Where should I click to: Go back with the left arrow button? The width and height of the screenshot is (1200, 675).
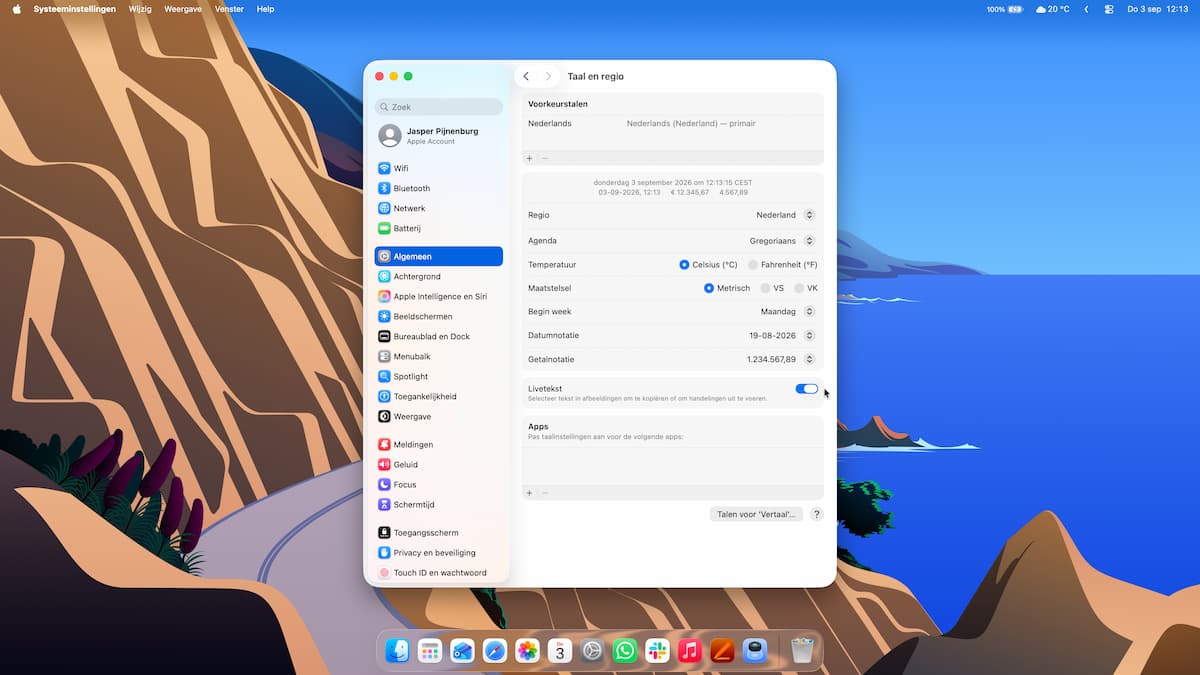[526, 76]
